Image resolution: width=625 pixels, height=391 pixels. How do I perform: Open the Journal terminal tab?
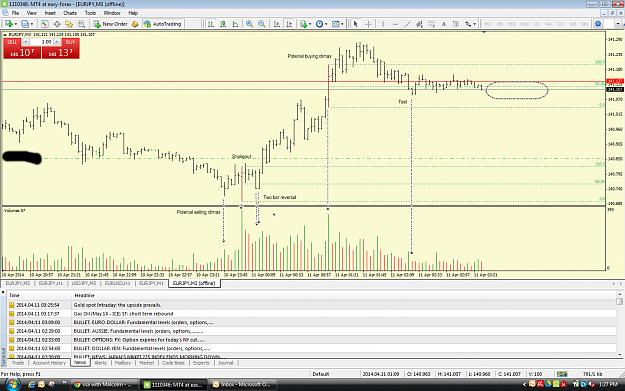pos(226,363)
